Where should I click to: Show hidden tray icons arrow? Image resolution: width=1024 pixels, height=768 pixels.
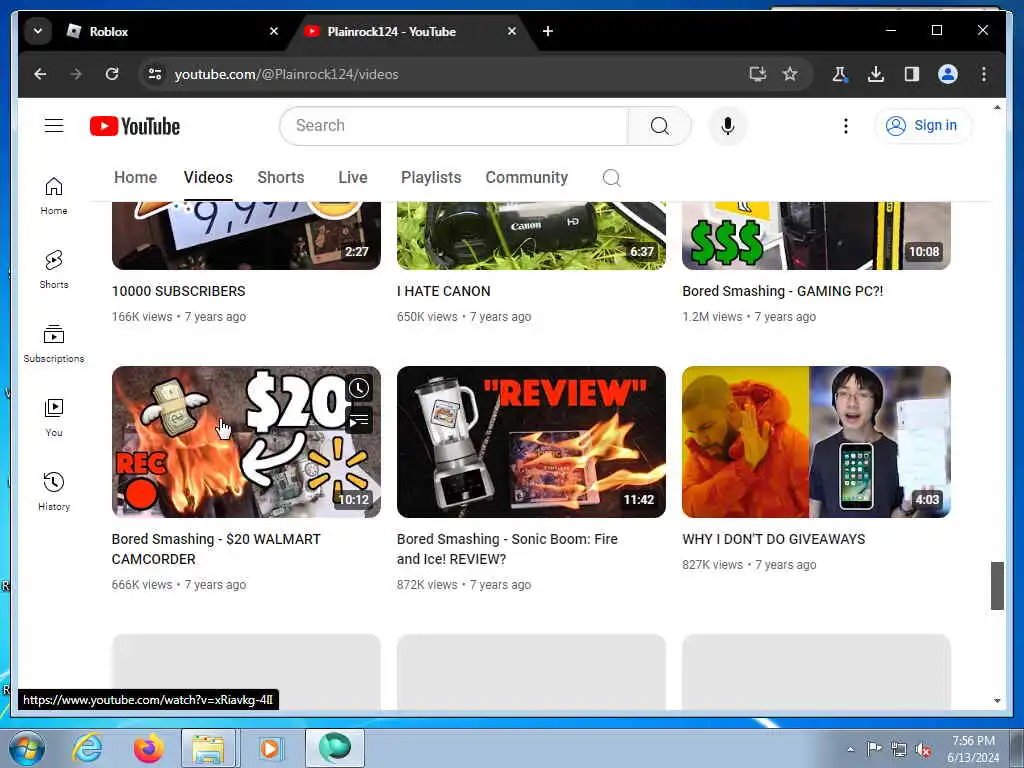(x=850, y=749)
